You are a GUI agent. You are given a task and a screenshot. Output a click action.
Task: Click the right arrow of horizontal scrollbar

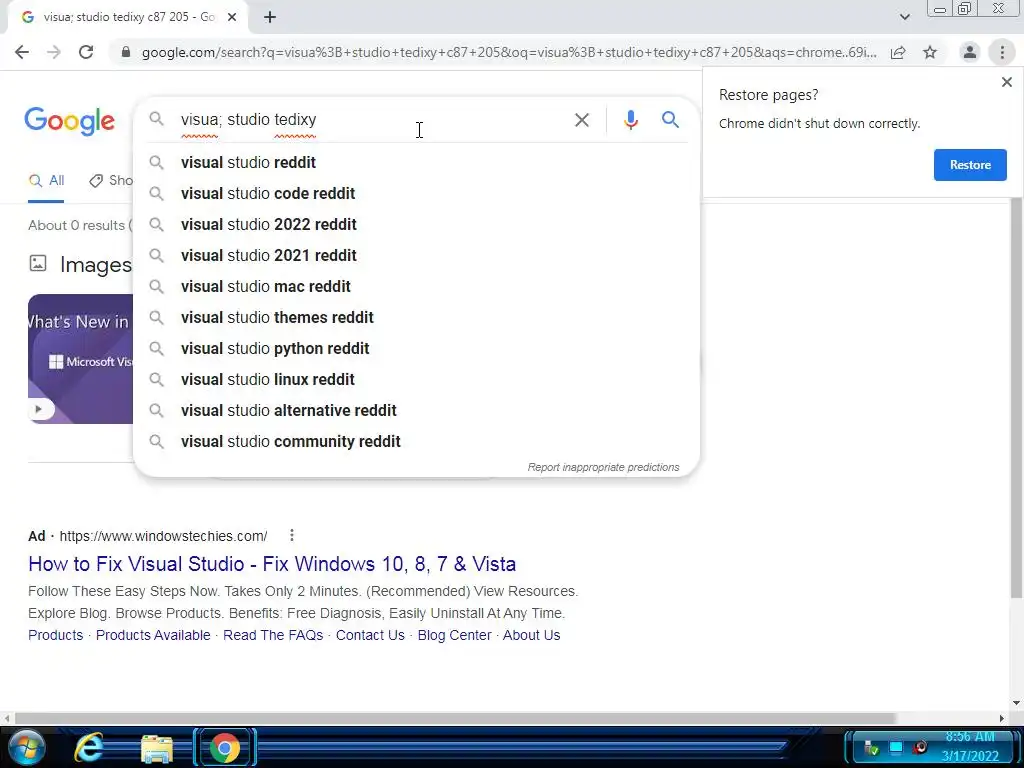pos(1001,718)
